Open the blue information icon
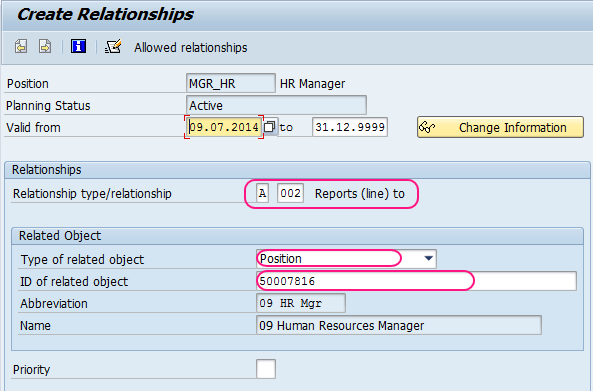 (78, 47)
